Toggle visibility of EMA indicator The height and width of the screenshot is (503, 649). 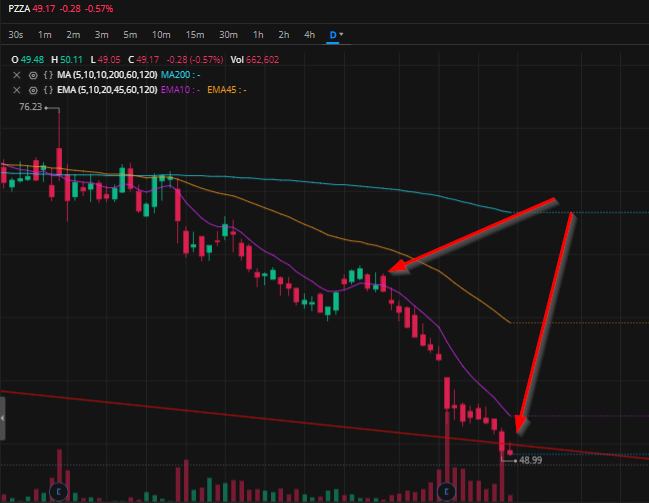click(x=33, y=90)
